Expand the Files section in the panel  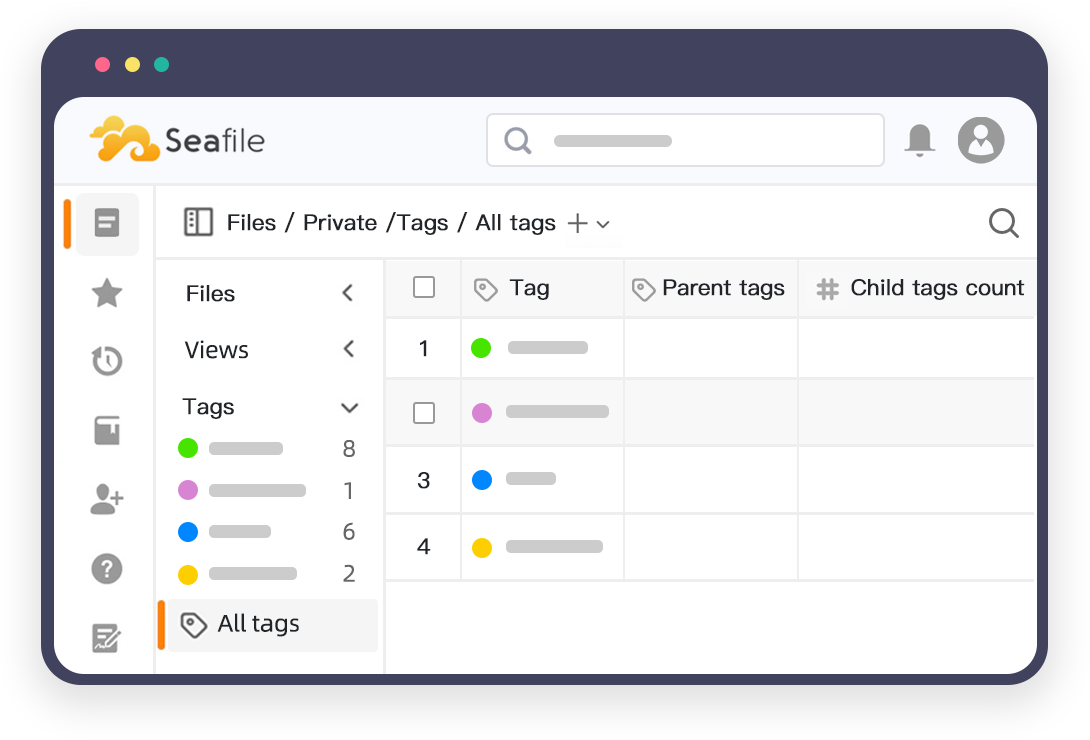(x=348, y=293)
